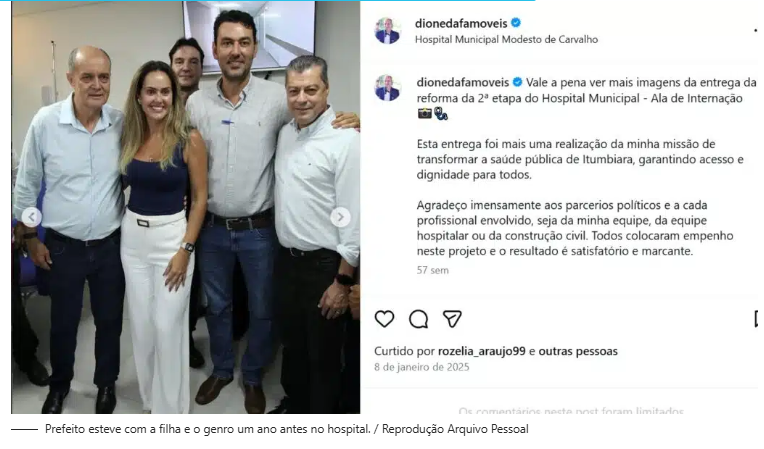View list of outras pessoas likes

coord(578,351)
